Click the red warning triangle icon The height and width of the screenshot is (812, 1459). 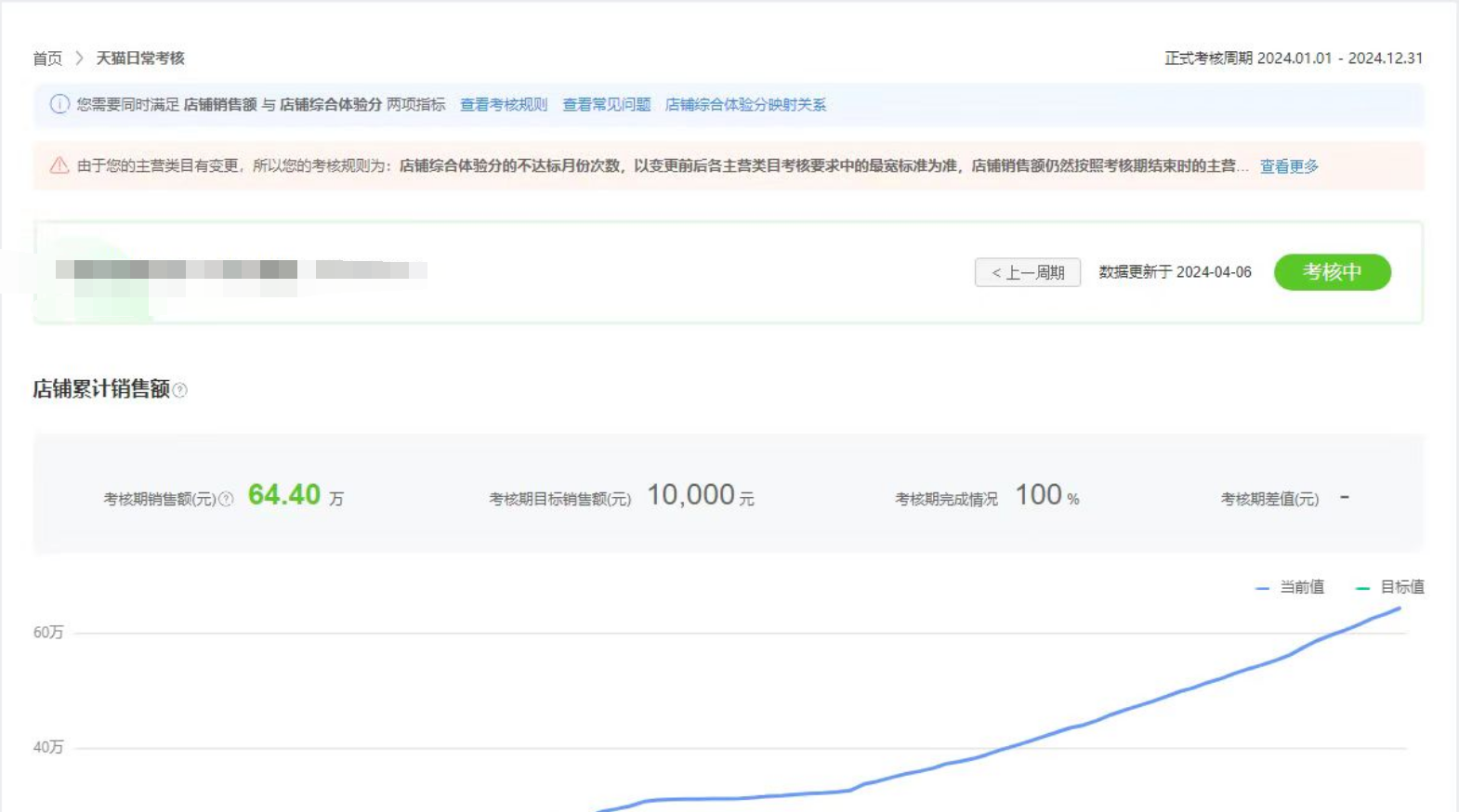pyautogui.click(x=59, y=165)
